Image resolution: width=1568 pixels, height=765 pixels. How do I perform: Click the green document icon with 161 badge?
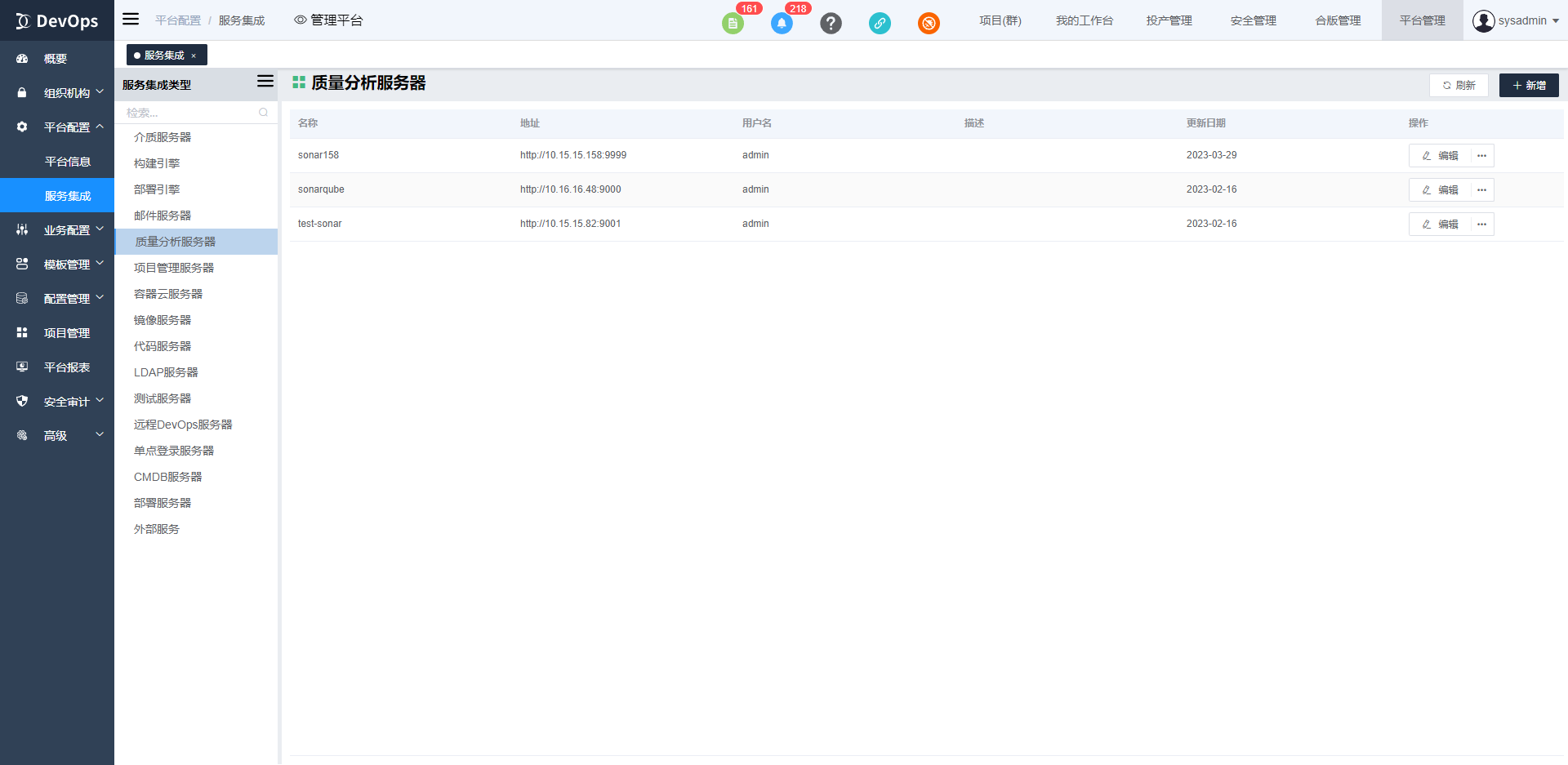[733, 24]
